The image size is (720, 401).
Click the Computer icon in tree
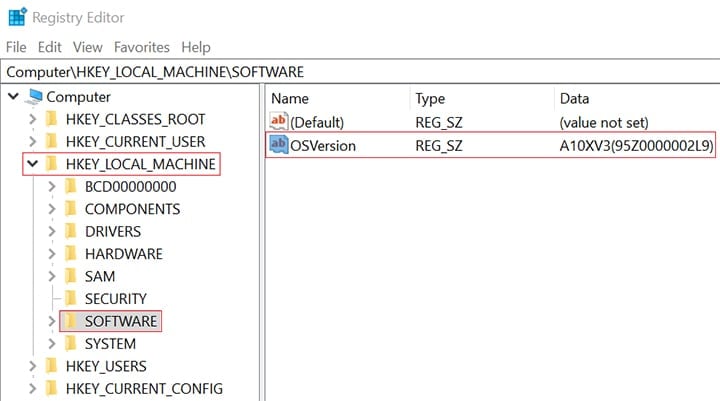[34, 96]
